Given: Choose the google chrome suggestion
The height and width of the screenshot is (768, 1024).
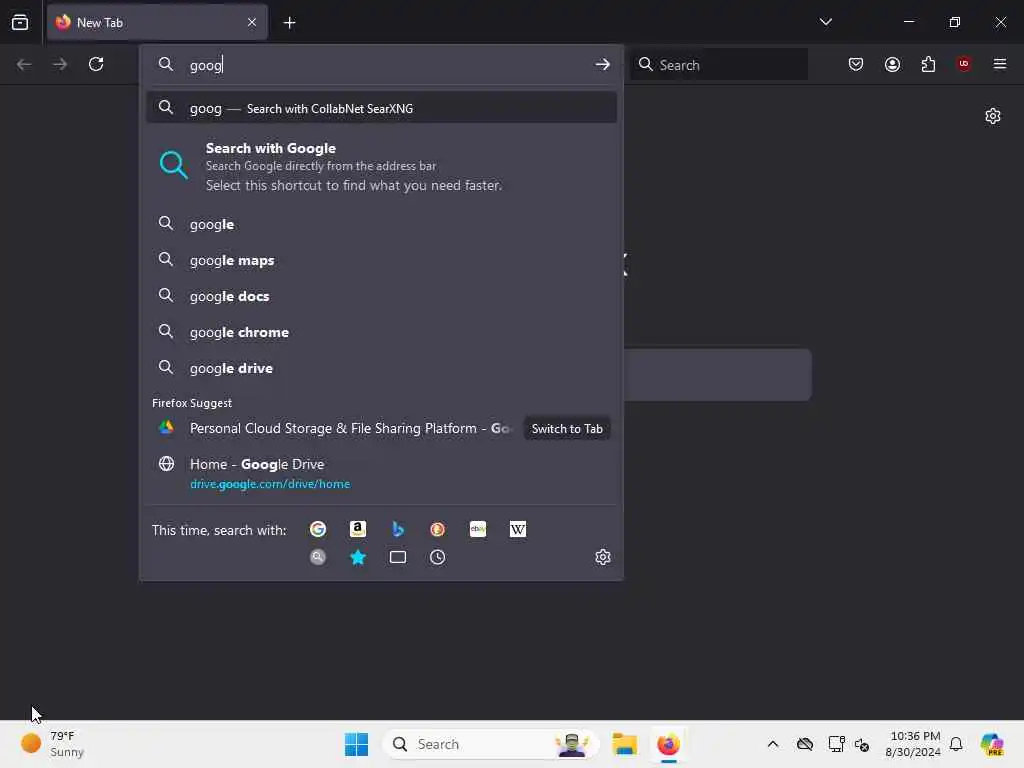Looking at the screenshot, I should pos(381,332).
